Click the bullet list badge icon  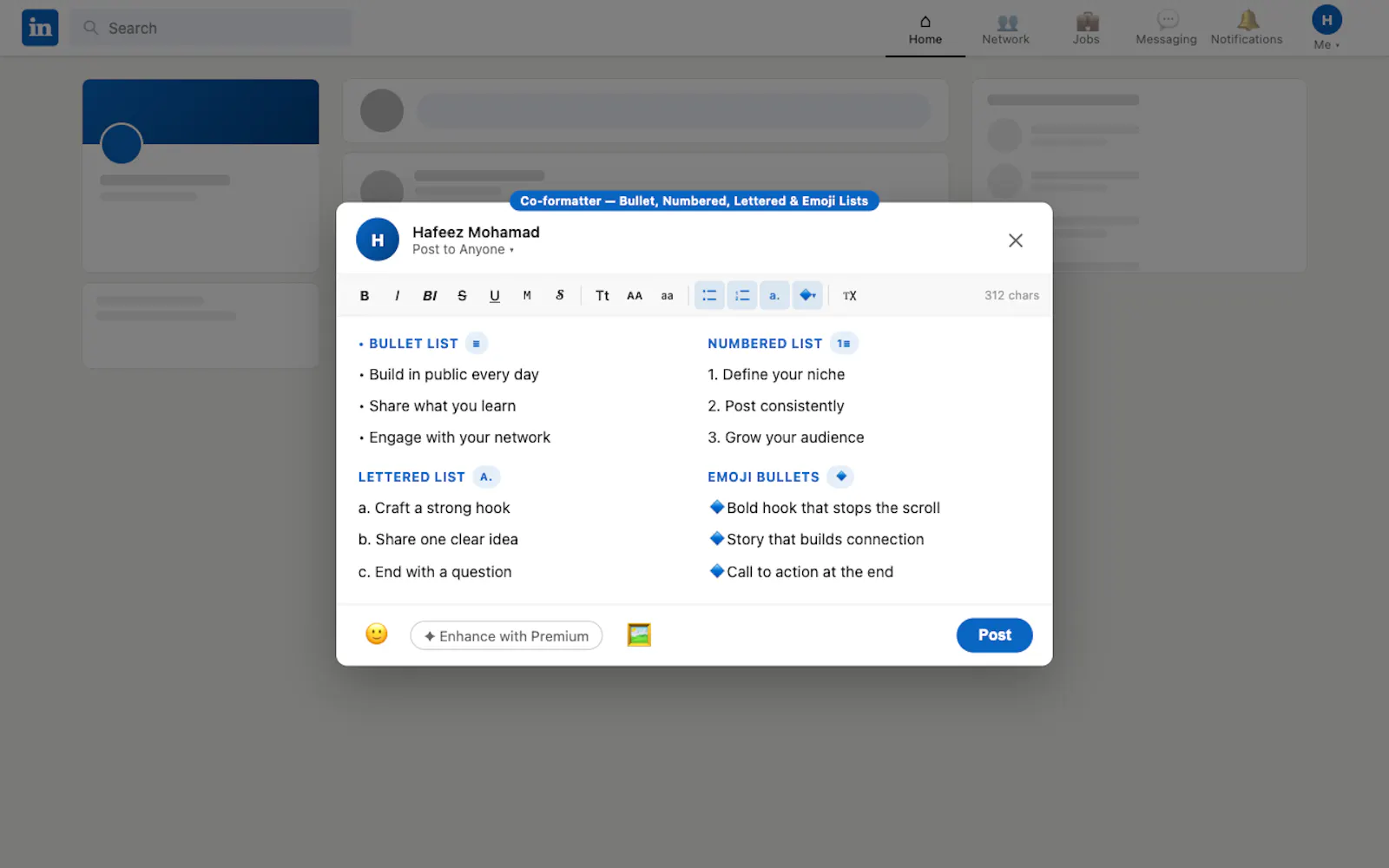click(x=477, y=344)
